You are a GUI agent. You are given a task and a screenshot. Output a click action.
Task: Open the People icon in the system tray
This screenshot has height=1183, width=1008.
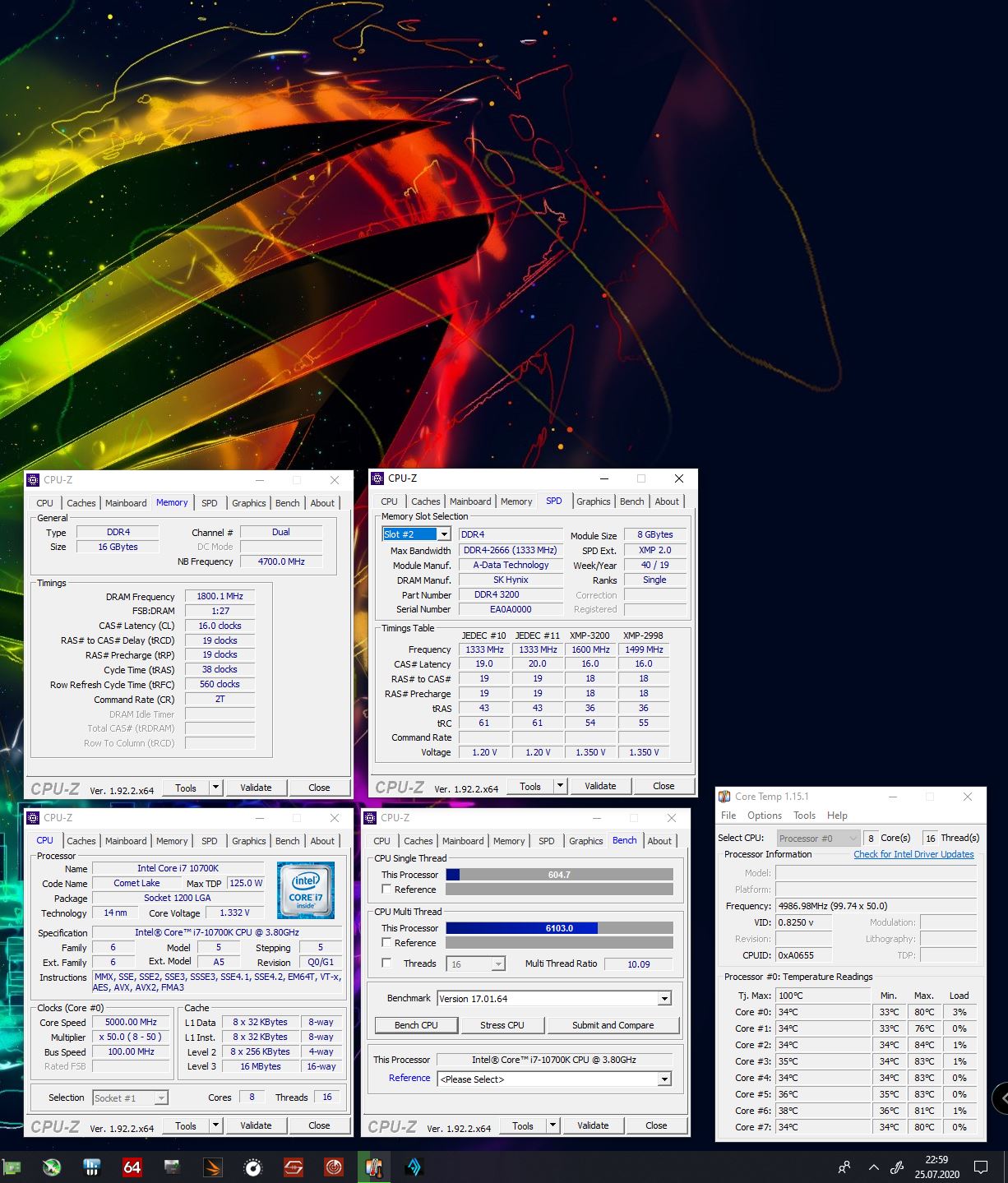tap(844, 1167)
